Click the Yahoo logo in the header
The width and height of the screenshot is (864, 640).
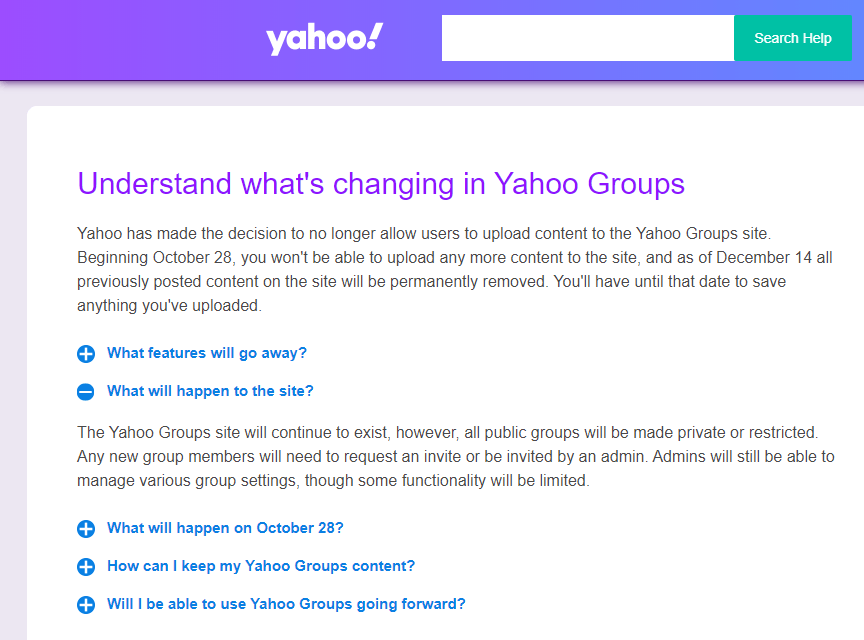[324, 39]
